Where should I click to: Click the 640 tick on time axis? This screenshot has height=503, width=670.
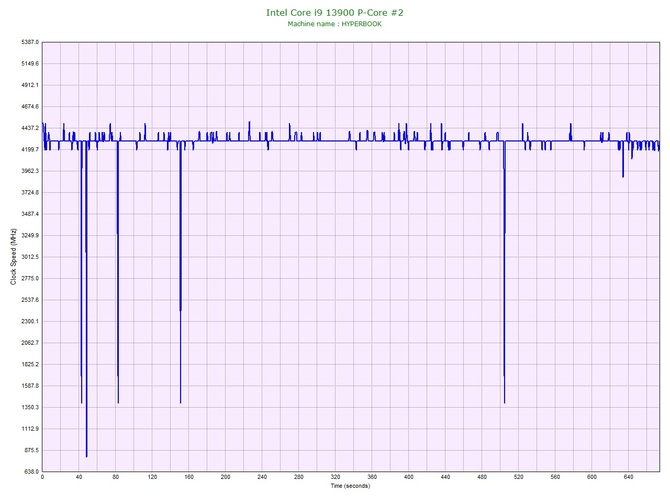pyautogui.click(x=629, y=477)
